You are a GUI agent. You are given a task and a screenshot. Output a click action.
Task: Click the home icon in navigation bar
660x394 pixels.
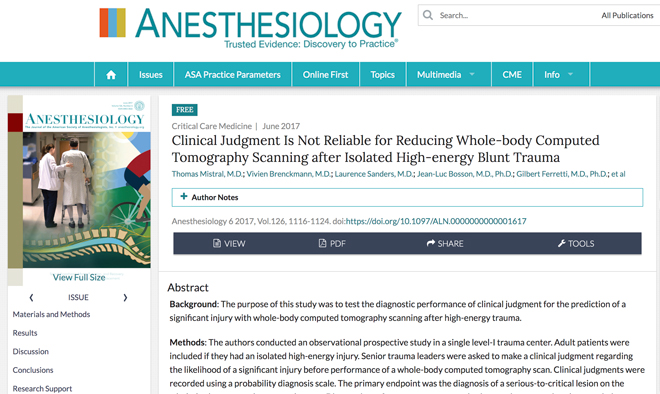[111, 75]
